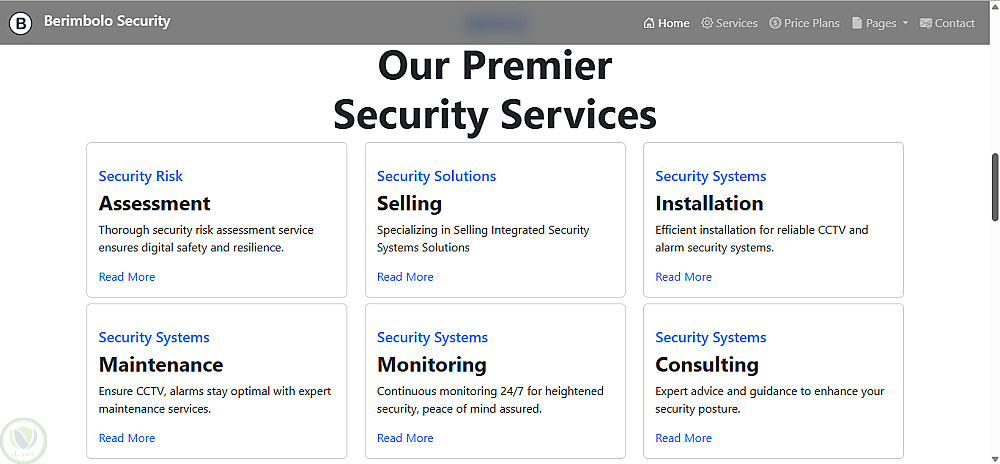Click the house icon beside Home
Screen dimensions: 1000x464
coord(649,23)
